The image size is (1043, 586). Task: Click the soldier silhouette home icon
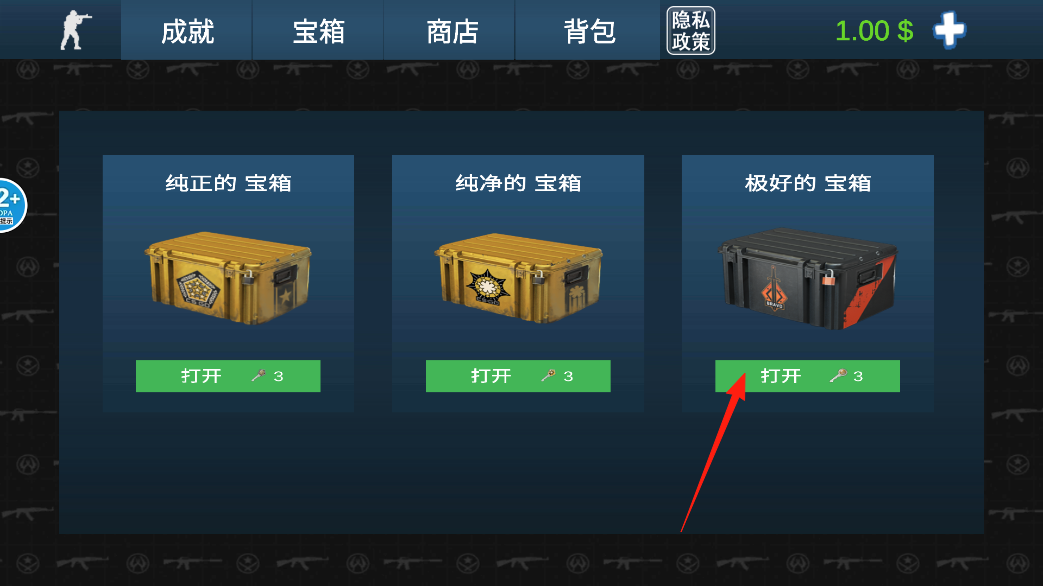pos(76,31)
